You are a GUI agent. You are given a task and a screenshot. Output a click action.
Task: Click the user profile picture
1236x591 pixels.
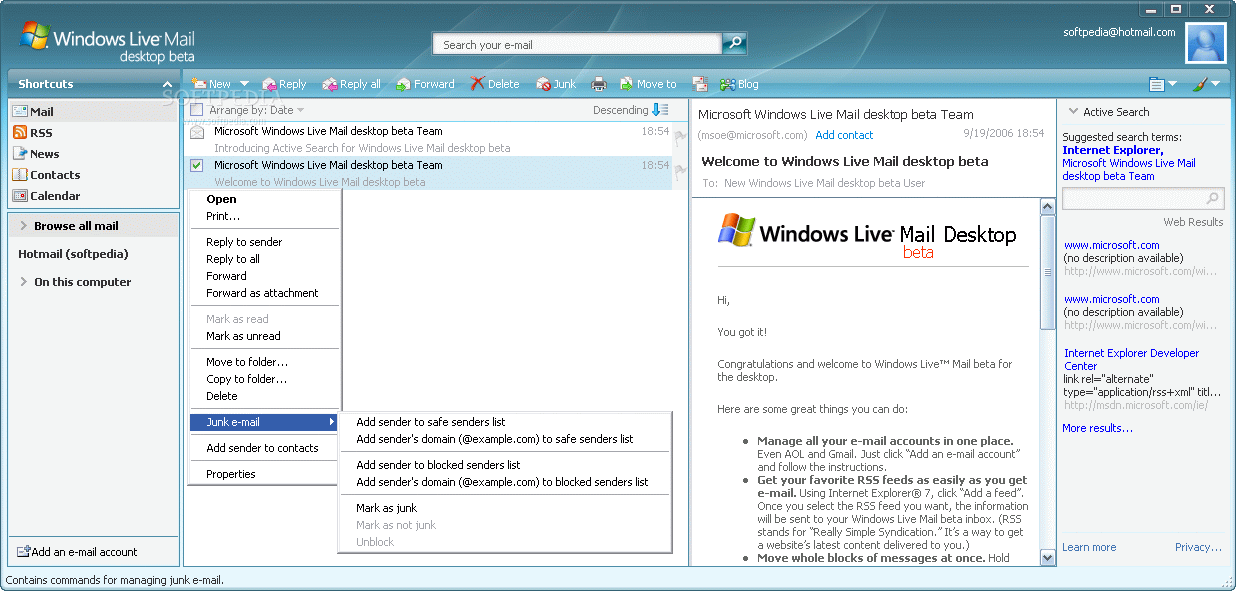[x=1205, y=43]
